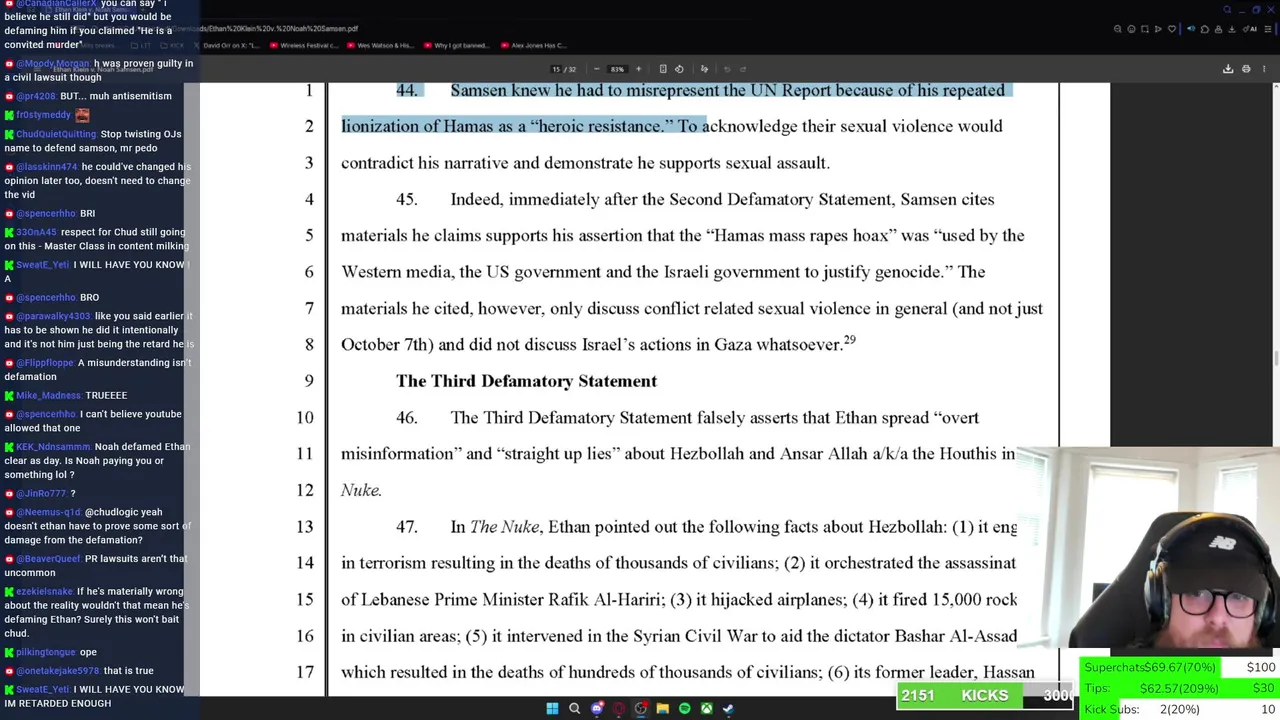Click chat username @lasskinn474
Screen dimensions: 1280x720
[x=47, y=167]
